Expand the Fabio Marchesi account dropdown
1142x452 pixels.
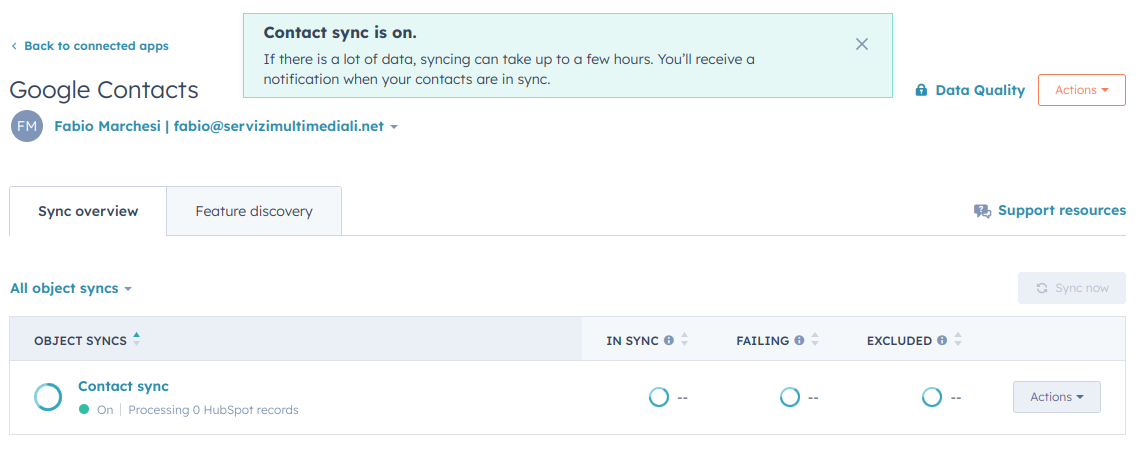coord(226,126)
